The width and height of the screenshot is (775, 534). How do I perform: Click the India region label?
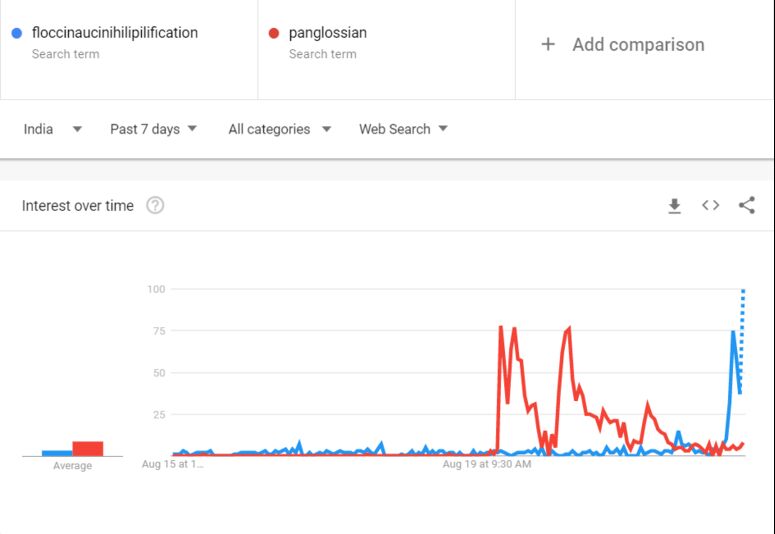[x=38, y=129]
